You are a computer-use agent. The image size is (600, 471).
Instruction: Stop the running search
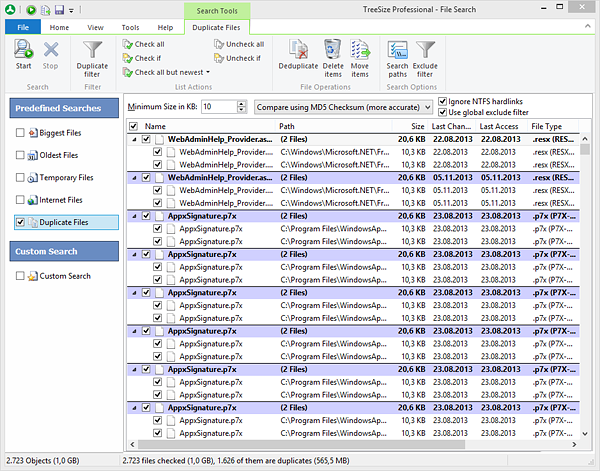(51, 55)
